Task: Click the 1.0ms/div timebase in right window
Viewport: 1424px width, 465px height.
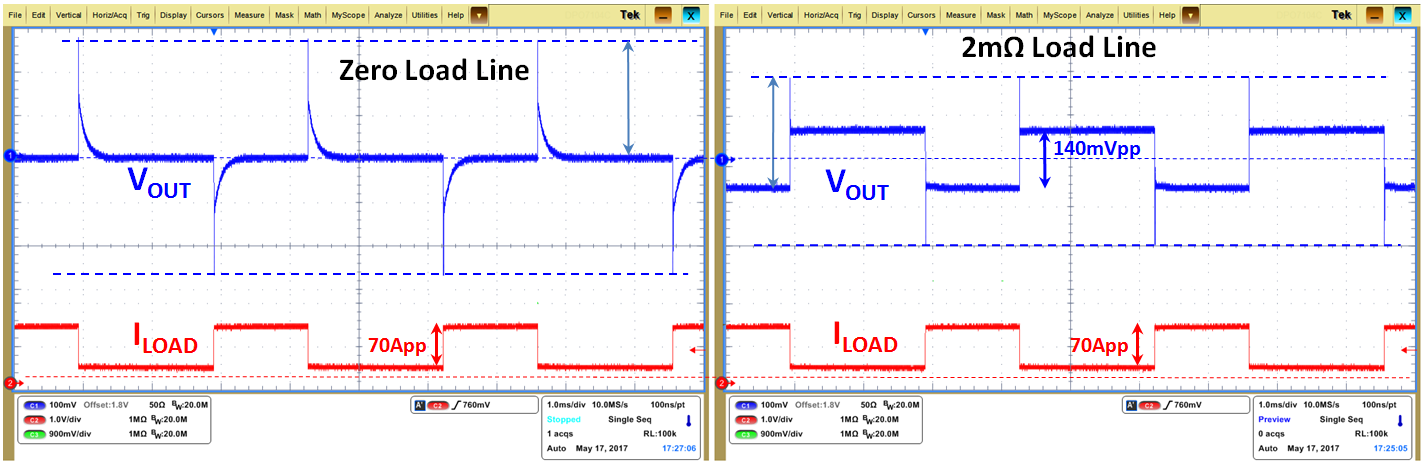Action: tap(1278, 406)
